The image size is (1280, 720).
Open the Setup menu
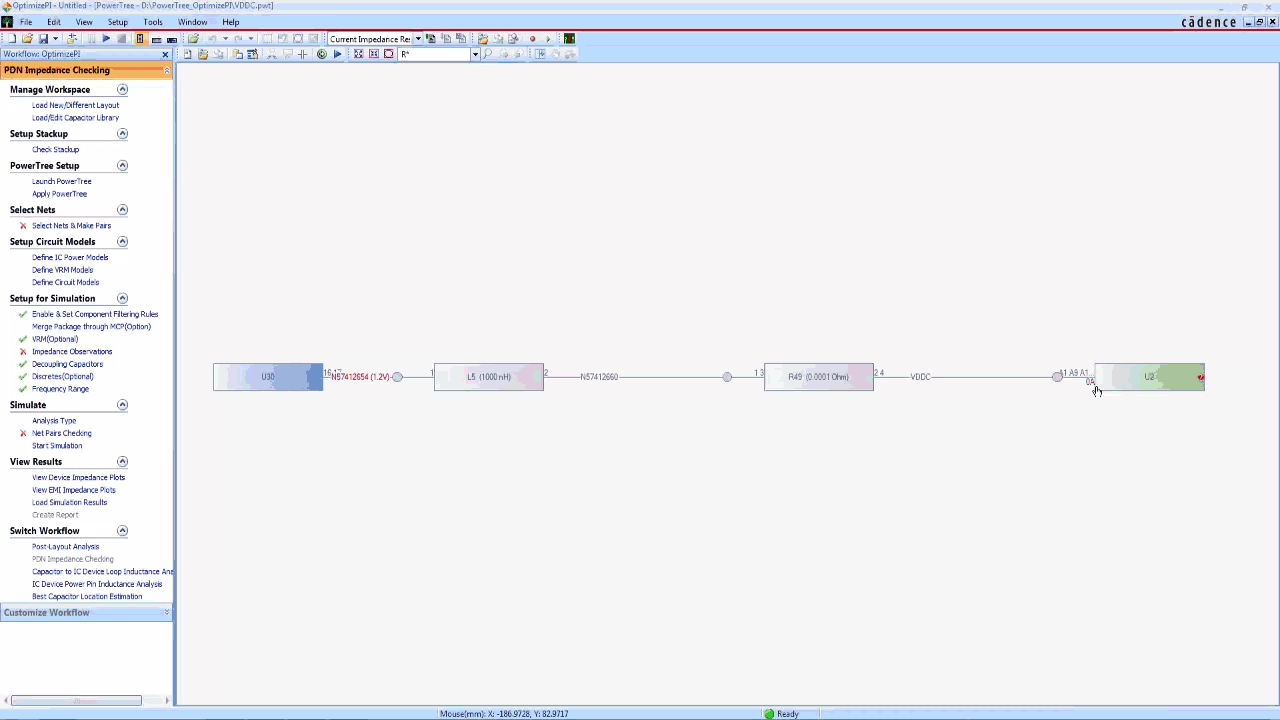(x=118, y=22)
